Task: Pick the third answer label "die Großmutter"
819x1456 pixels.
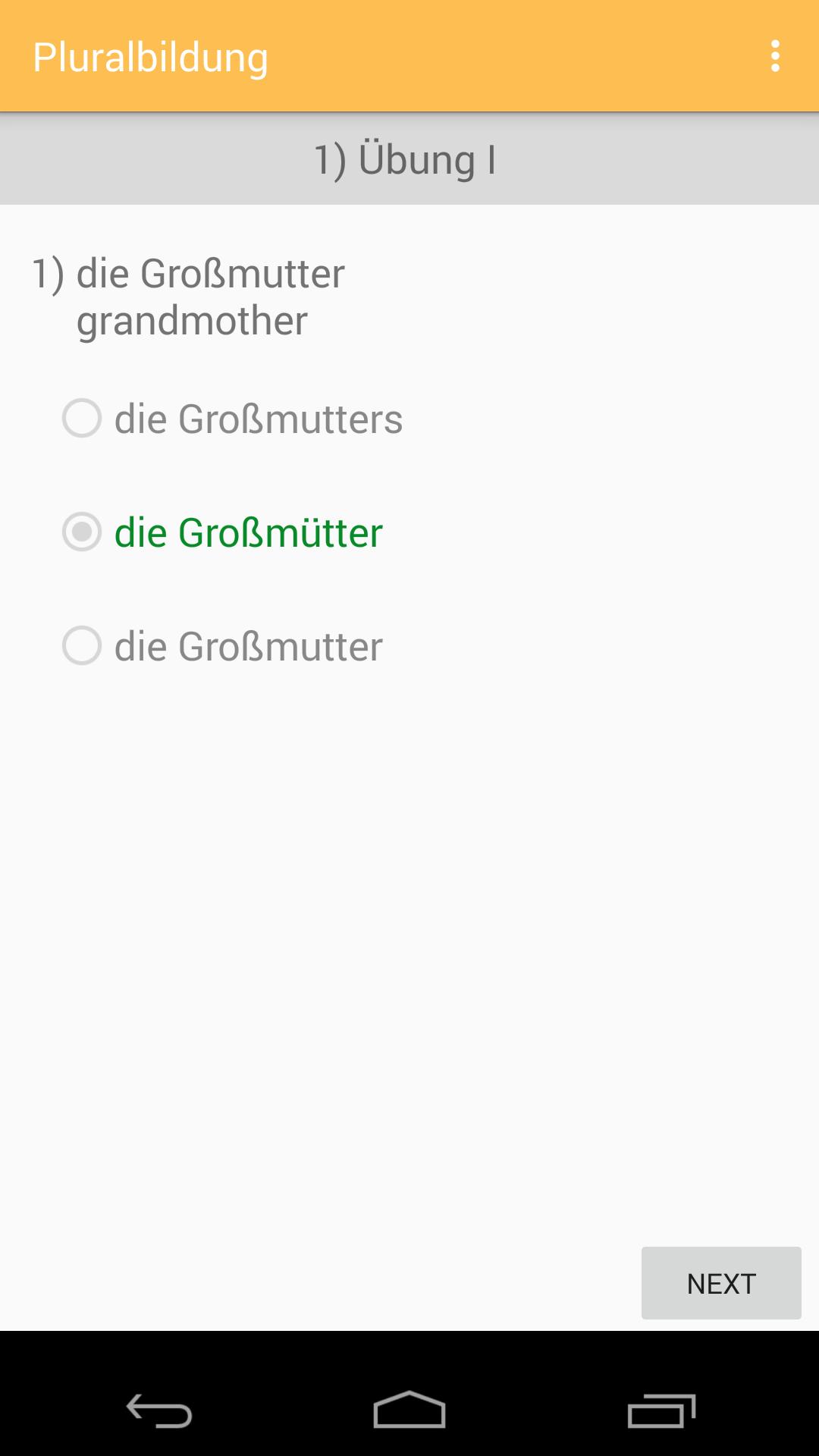Action: coord(248,646)
